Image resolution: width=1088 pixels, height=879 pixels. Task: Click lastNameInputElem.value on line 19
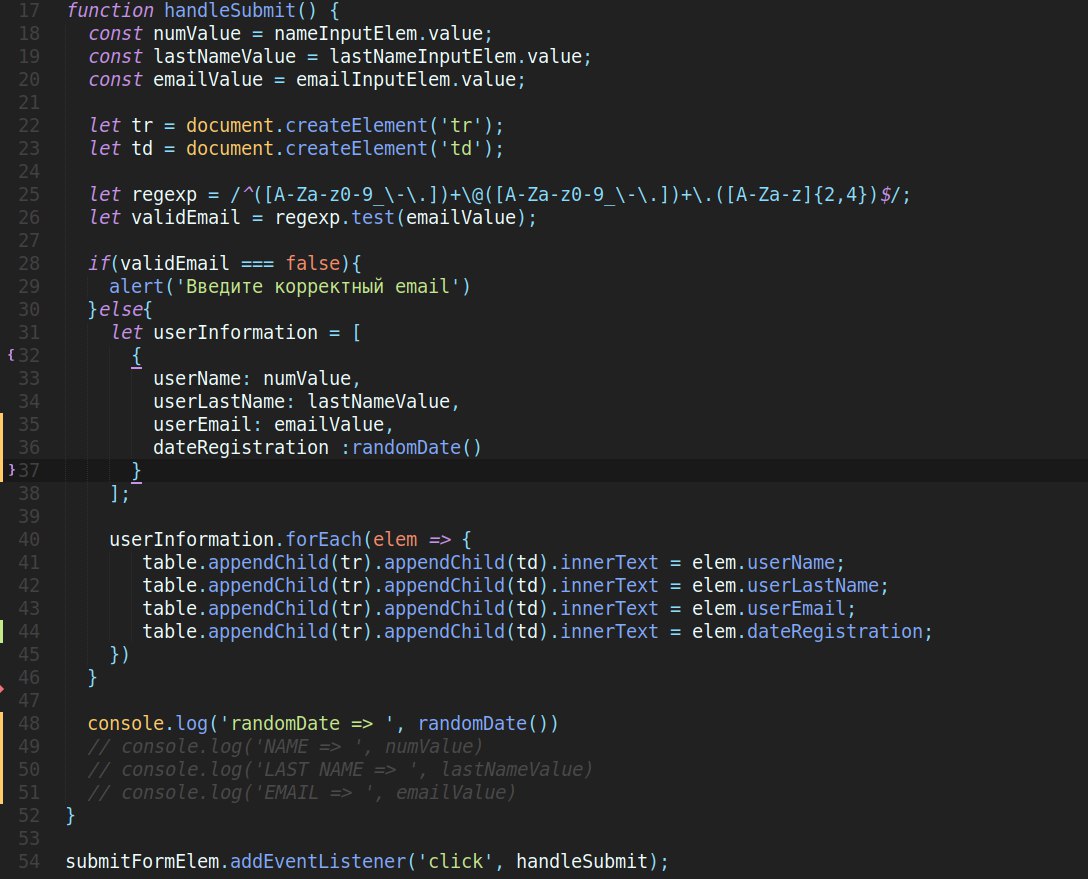click(x=456, y=56)
